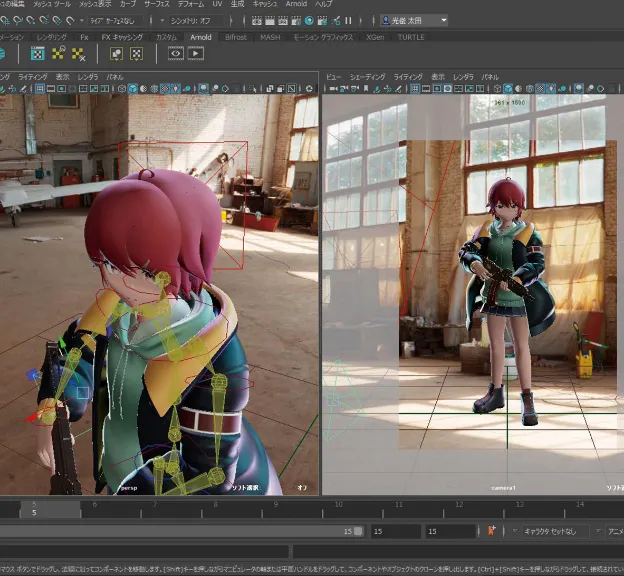Screen dimensions: 624x576
Task: Open live surface field ライブ サーフェスなし
Action: 117,20
